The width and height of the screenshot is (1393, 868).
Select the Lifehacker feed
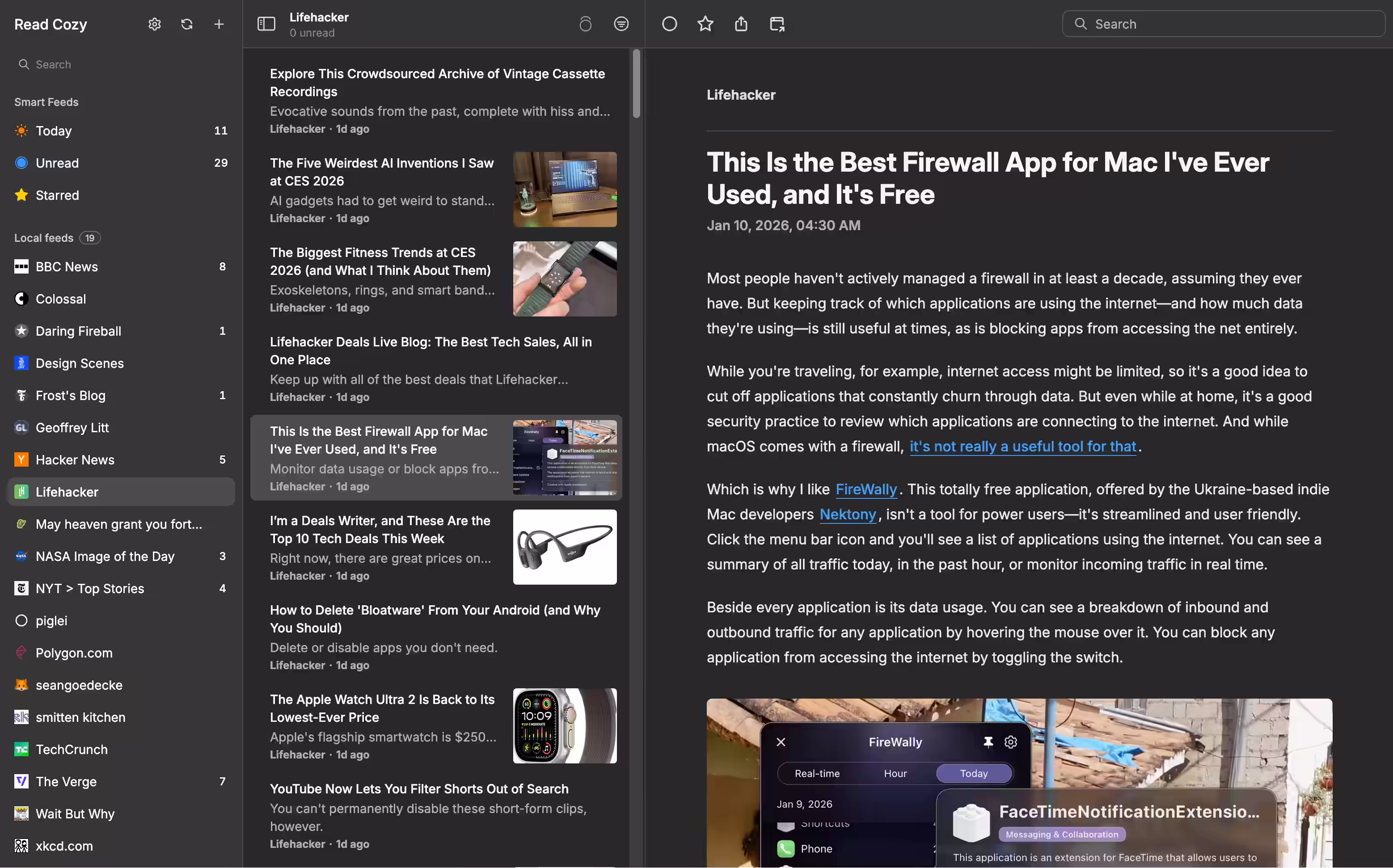click(x=121, y=492)
